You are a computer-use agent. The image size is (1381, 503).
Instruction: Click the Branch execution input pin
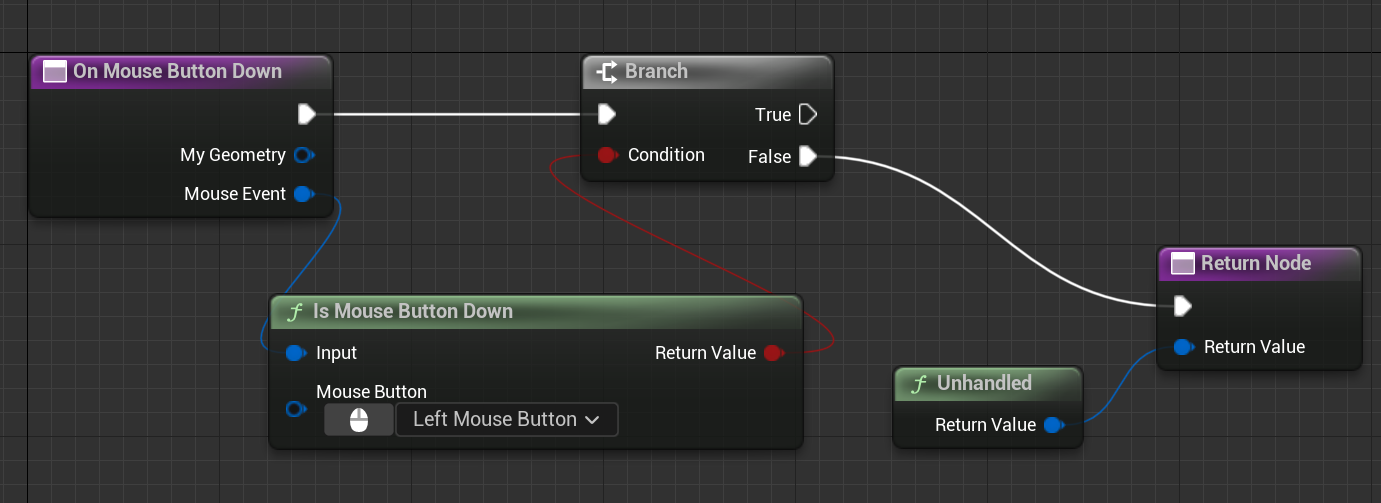tap(606, 115)
